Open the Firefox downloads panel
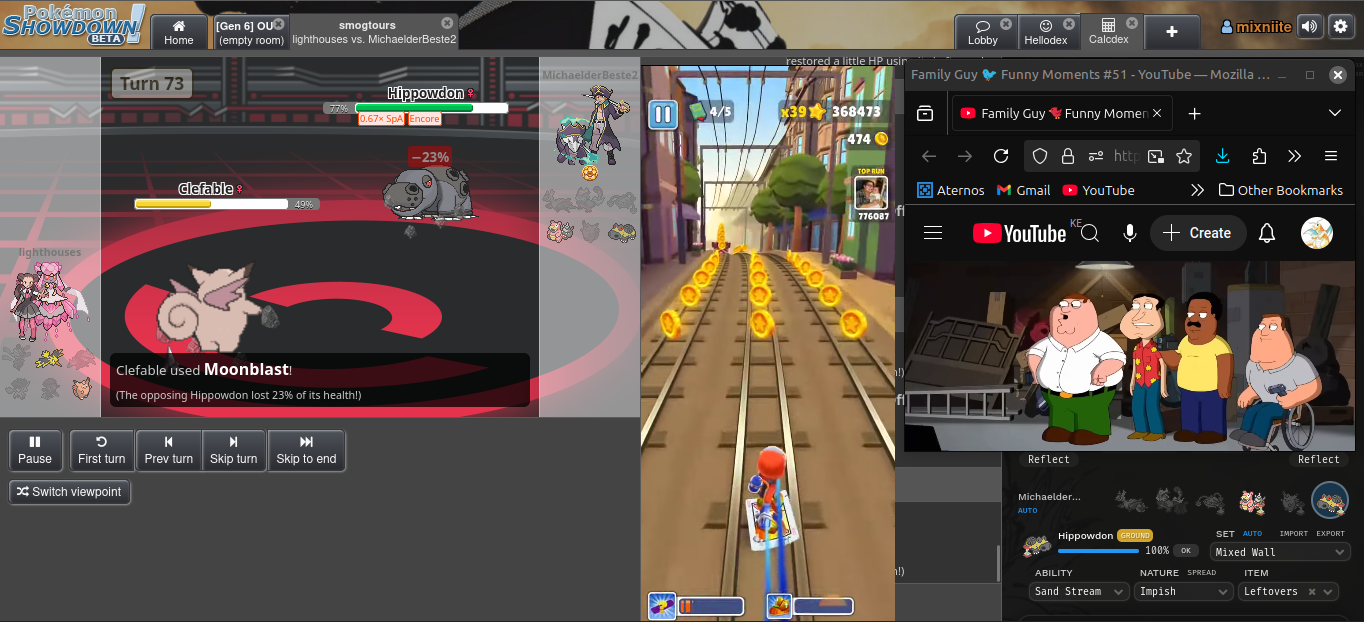 [1223, 156]
